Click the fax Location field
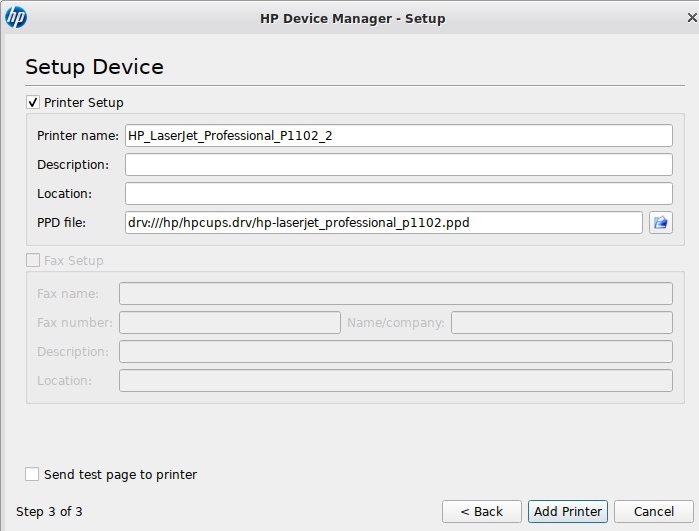 (x=396, y=380)
